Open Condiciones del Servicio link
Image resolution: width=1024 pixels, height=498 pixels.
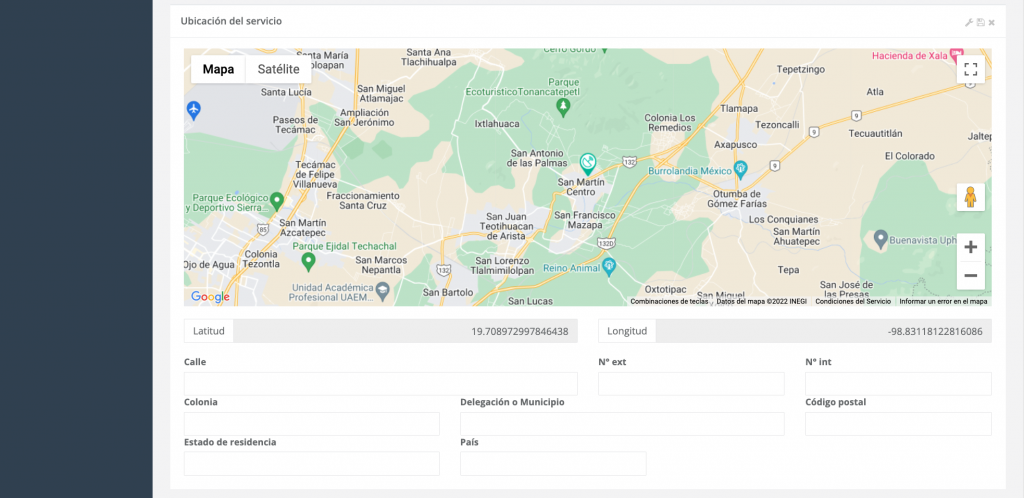[x=853, y=302]
